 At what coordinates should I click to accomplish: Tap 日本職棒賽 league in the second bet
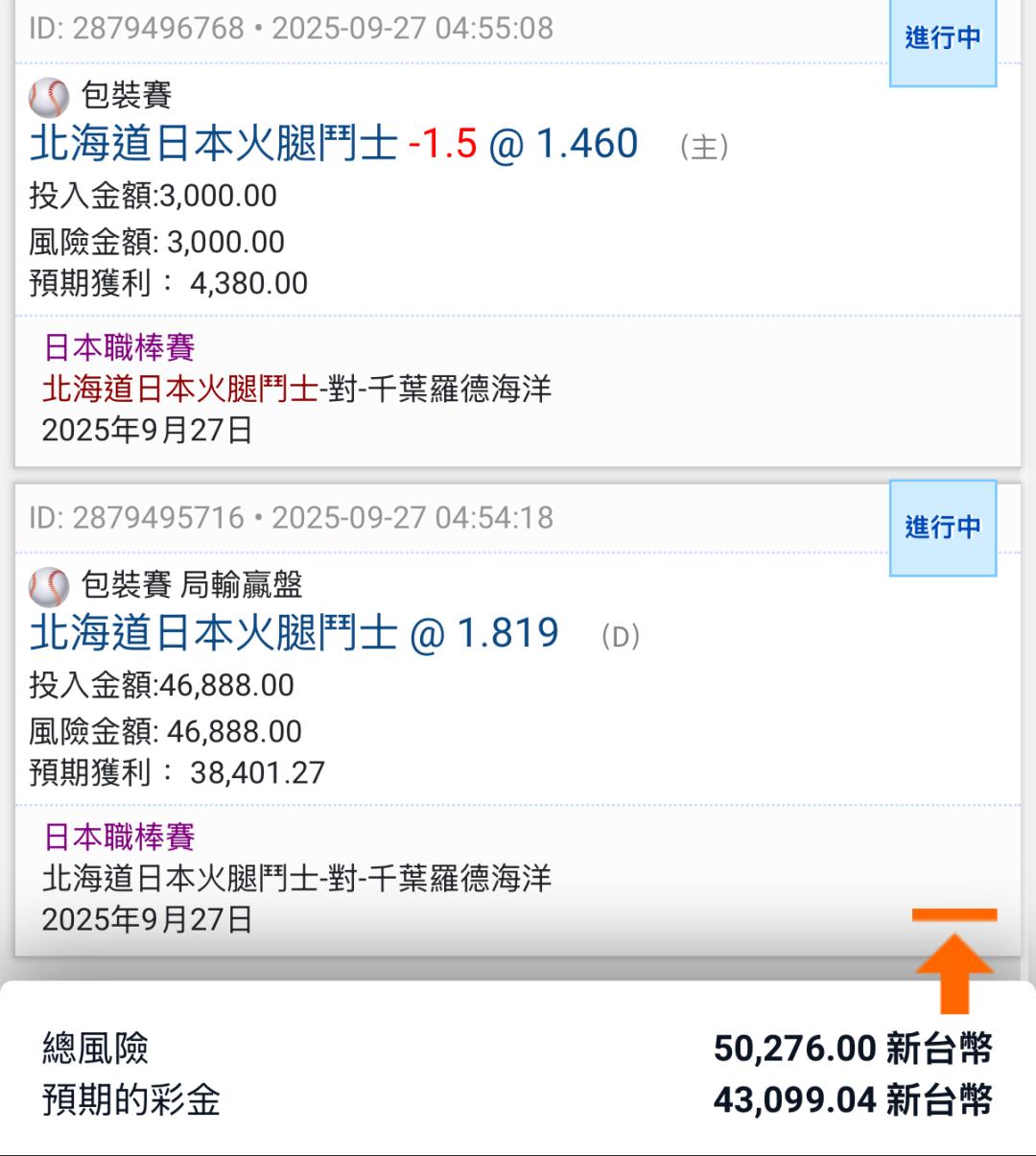(x=120, y=837)
